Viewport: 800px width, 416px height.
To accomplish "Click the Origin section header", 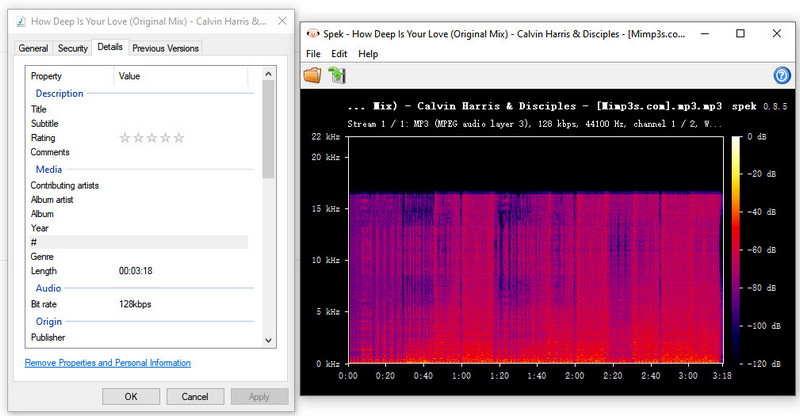I will [48, 322].
